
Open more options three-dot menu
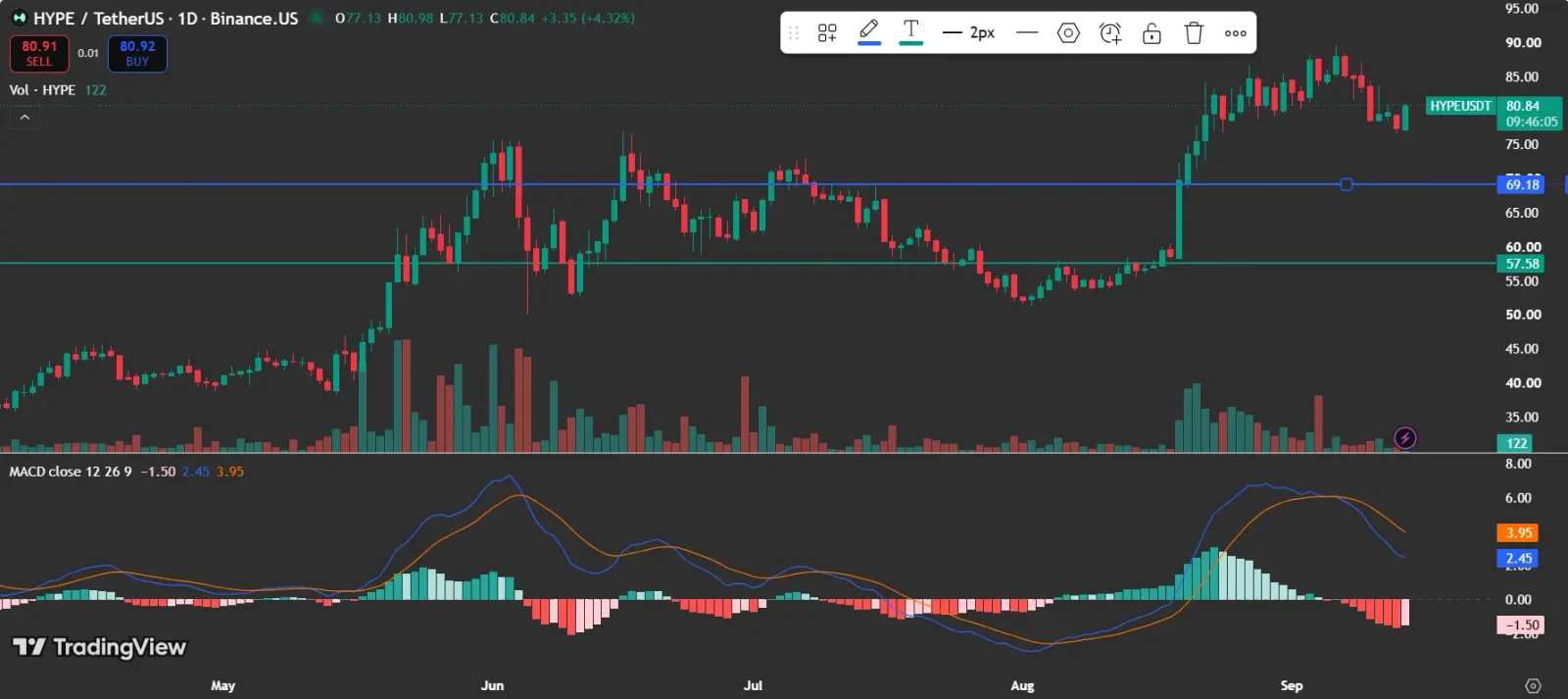point(1236,33)
